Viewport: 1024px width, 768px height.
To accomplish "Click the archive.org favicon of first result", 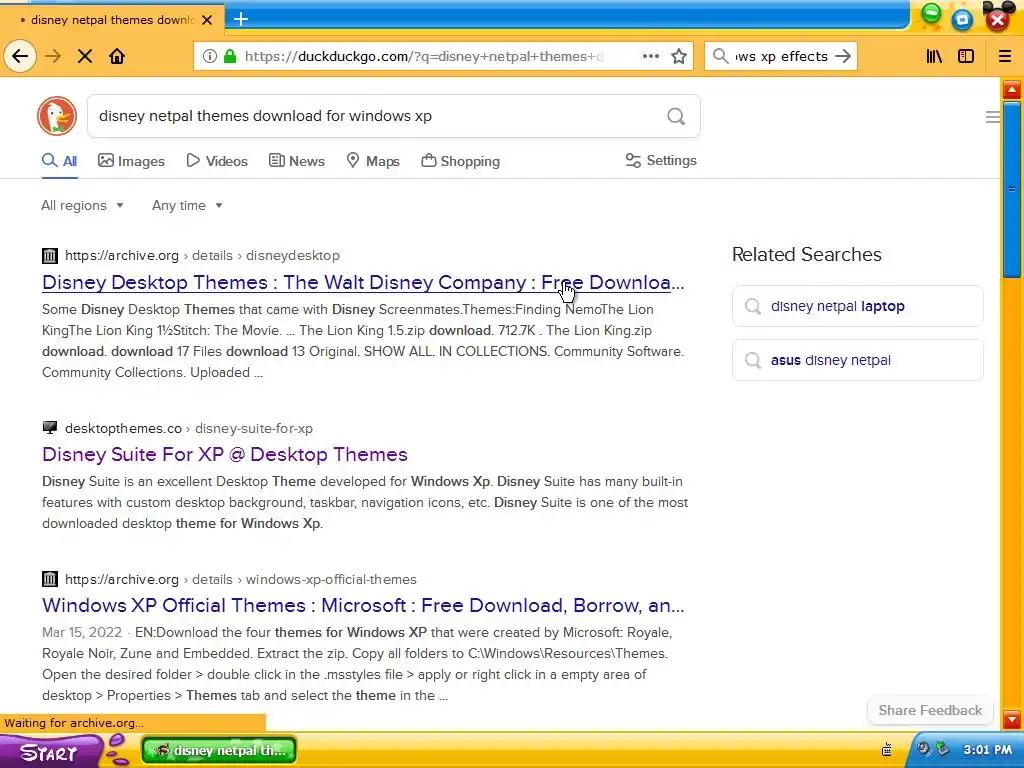I will pyautogui.click(x=50, y=255).
